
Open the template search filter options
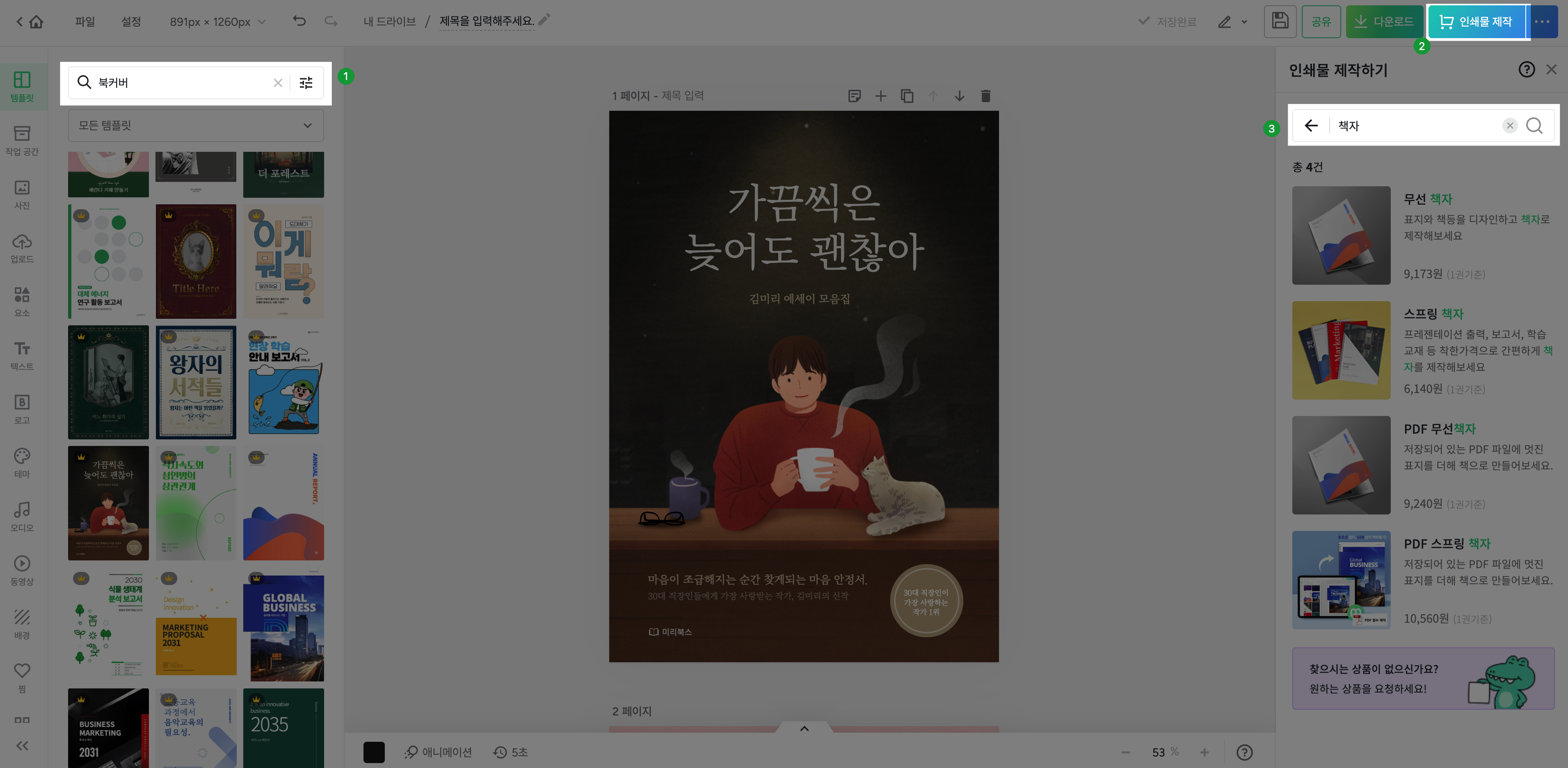coord(306,83)
